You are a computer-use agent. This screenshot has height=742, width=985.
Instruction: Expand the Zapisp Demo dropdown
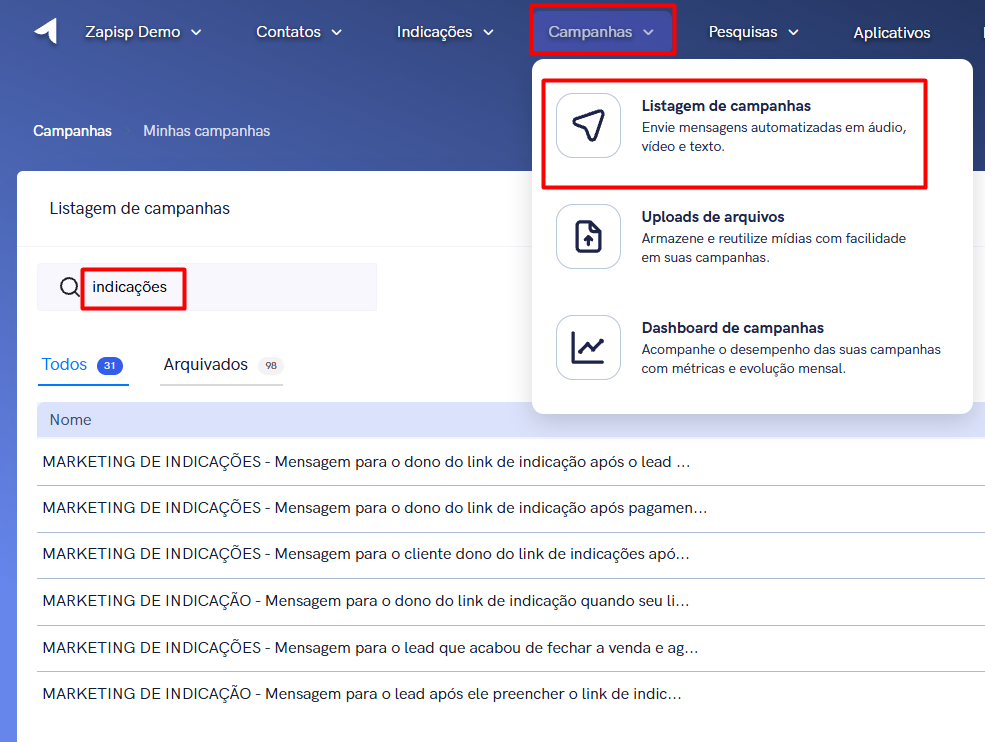(143, 32)
